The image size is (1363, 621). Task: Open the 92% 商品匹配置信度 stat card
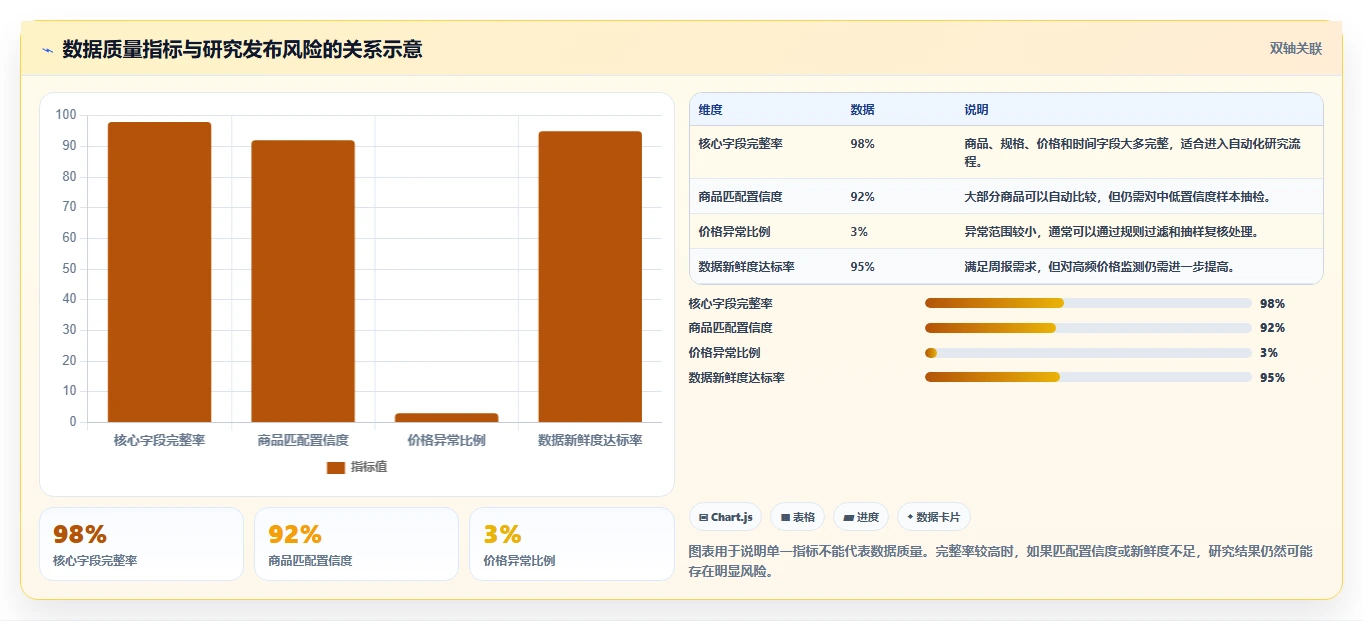click(356, 544)
